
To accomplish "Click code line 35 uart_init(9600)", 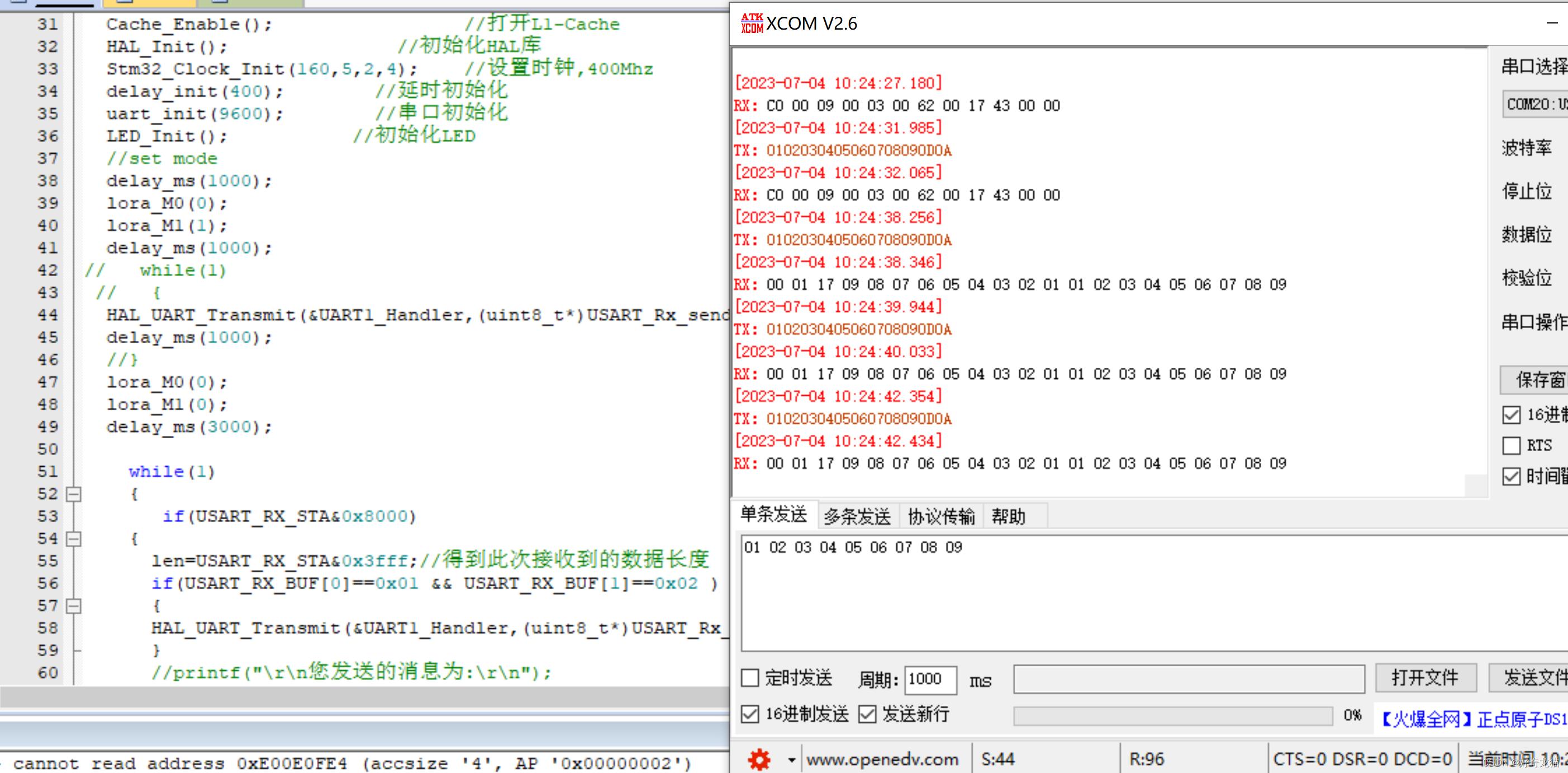I will coord(195,114).
